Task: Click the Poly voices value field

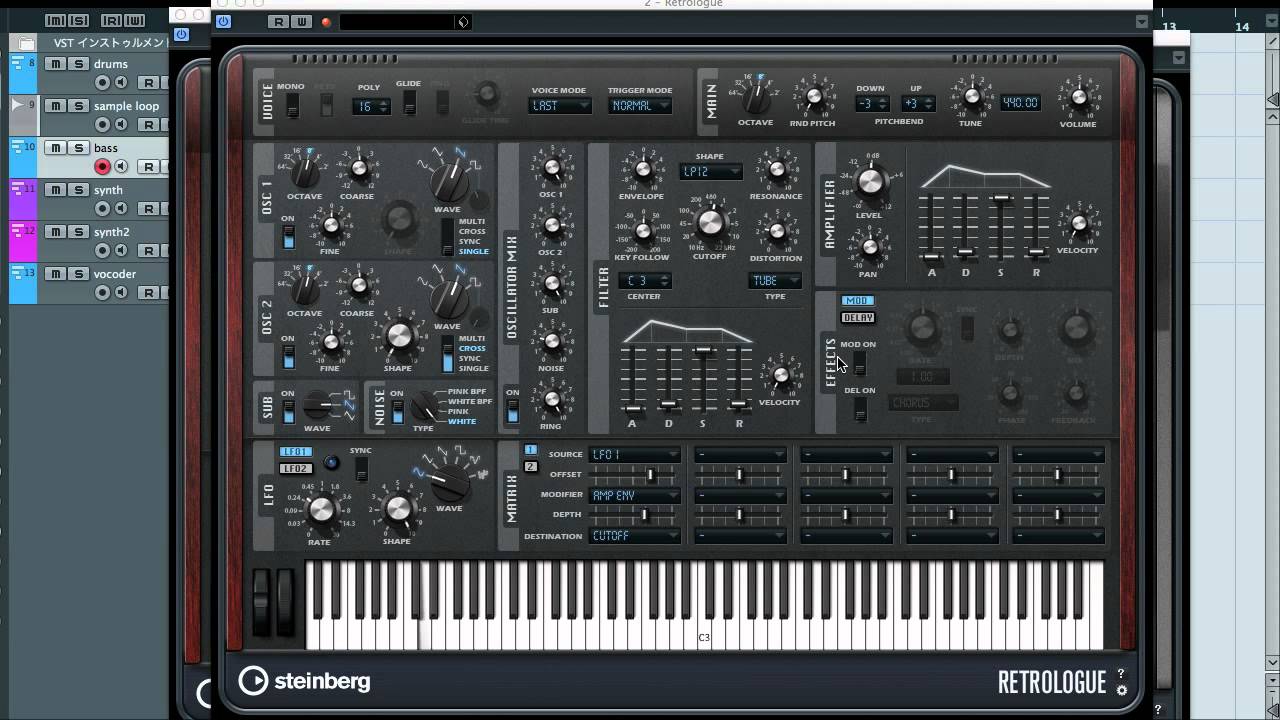Action: pyautogui.click(x=370, y=107)
